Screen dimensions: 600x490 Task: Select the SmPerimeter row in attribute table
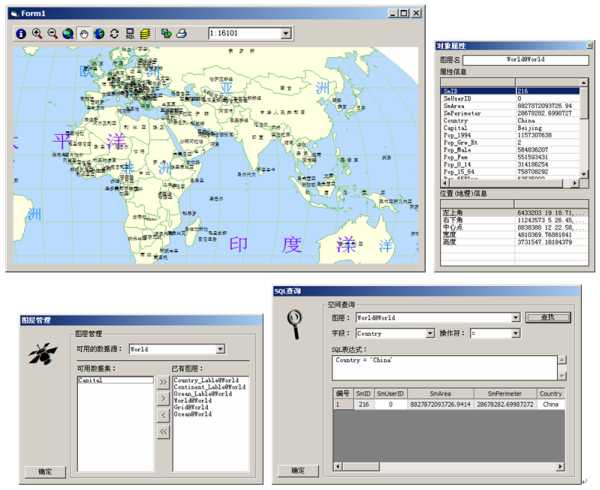pos(510,113)
